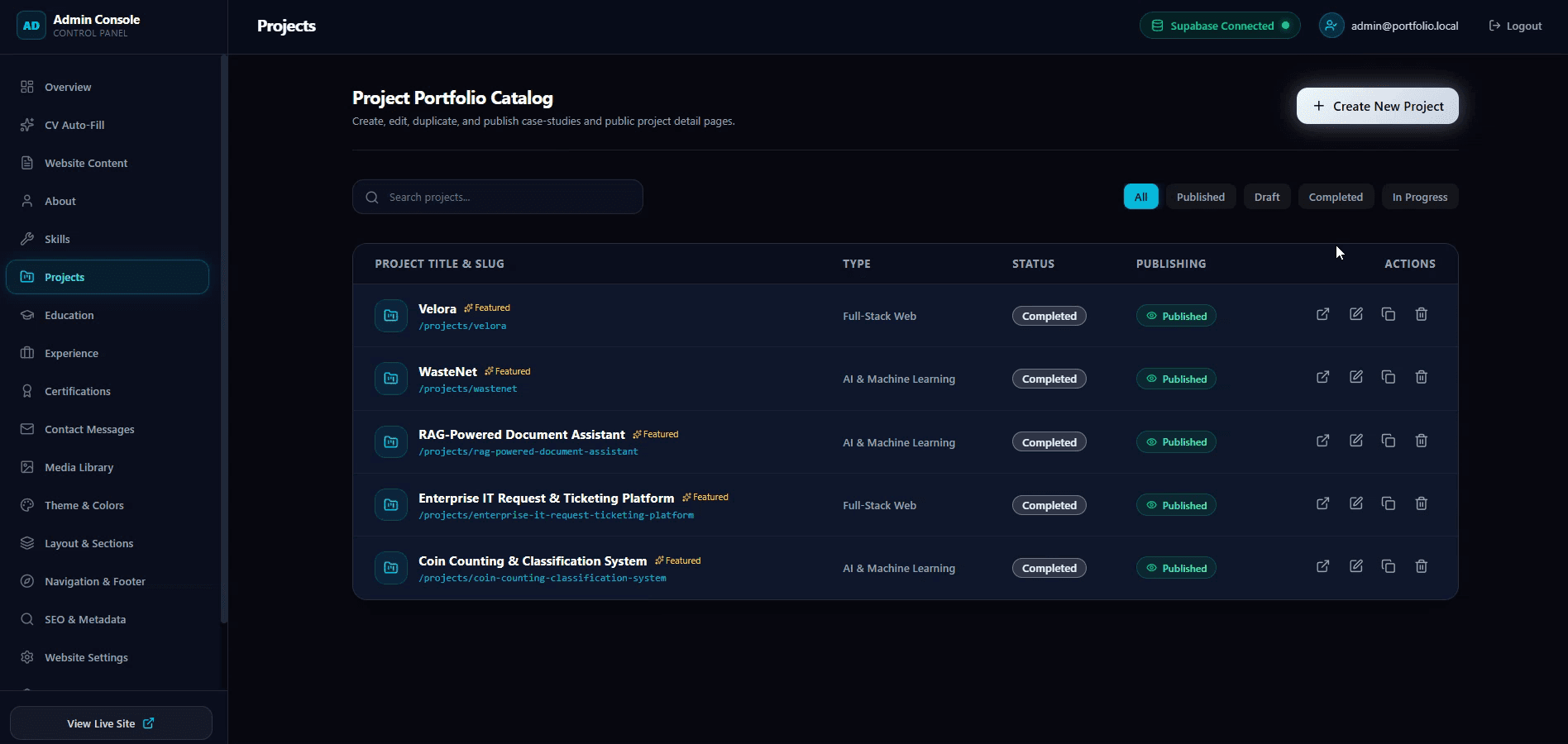1568x744 pixels.
Task: Toggle Published status for WasteNet
Action: pyautogui.click(x=1176, y=379)
